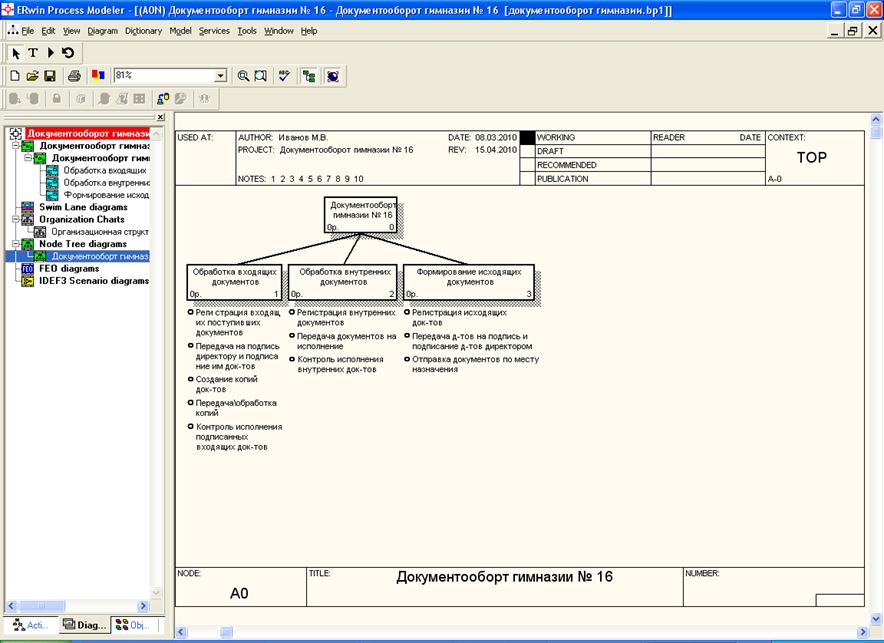Collapse the top-level Документооборт гимназии tree node
Viewport: 884px width, 643px height.
16,145
